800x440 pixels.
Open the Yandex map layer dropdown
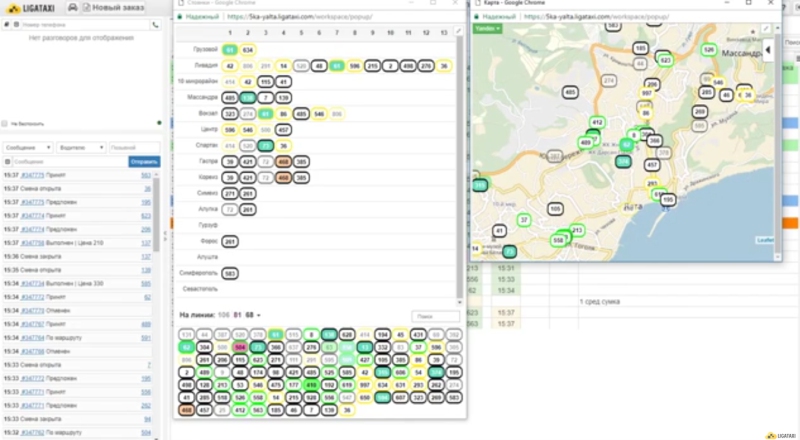487,29
